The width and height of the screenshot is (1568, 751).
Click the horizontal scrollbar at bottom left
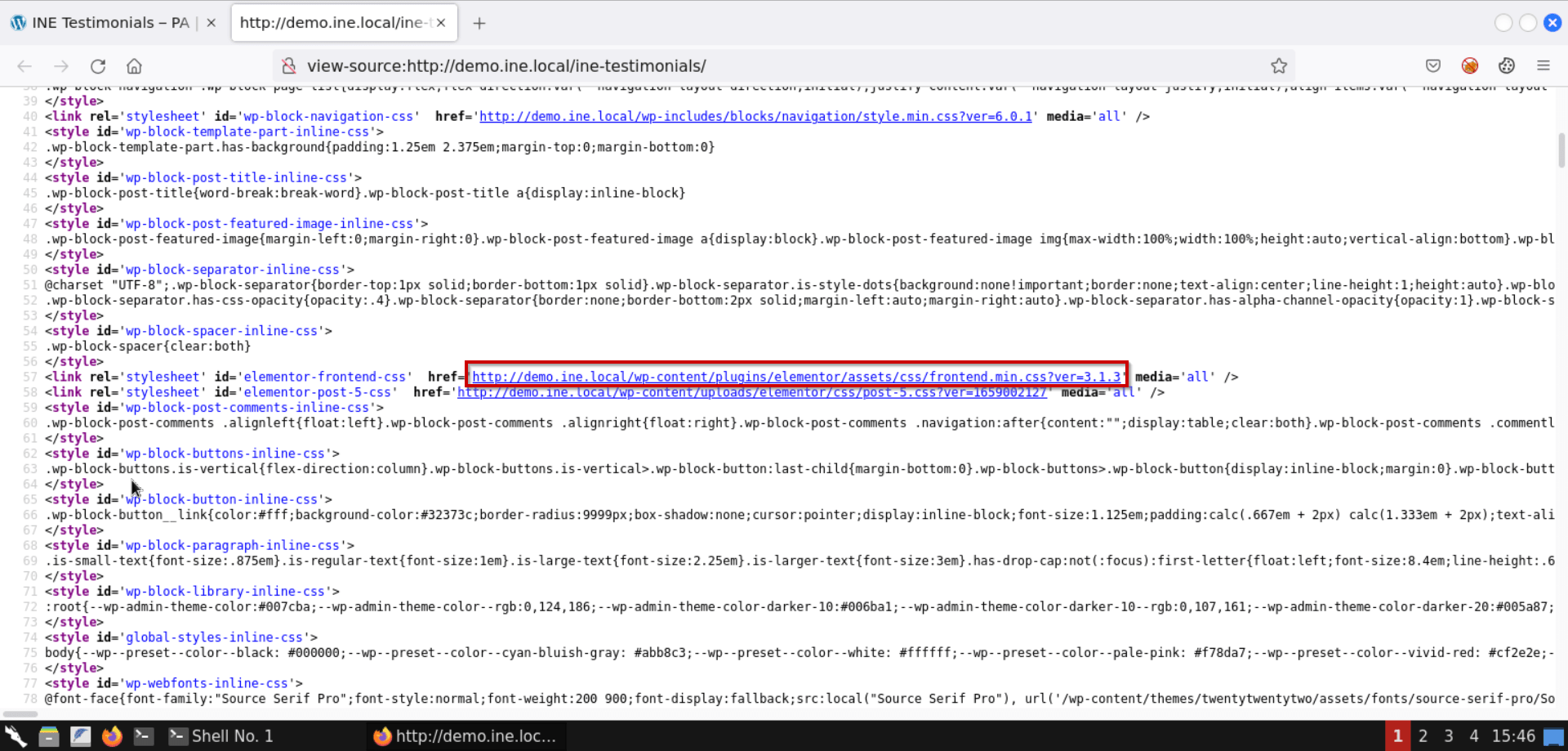20,714
